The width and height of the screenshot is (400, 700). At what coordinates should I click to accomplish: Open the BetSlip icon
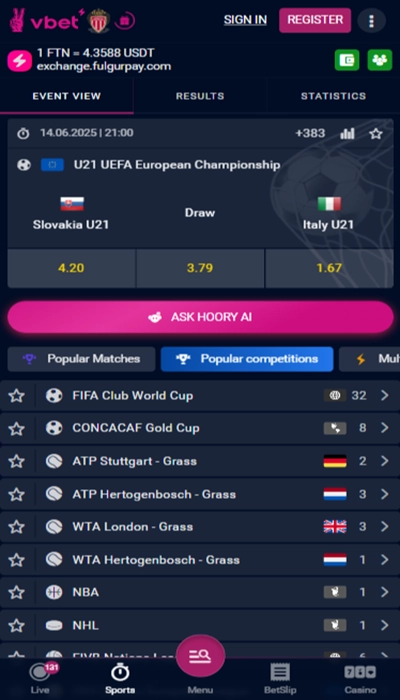[280, 678]
